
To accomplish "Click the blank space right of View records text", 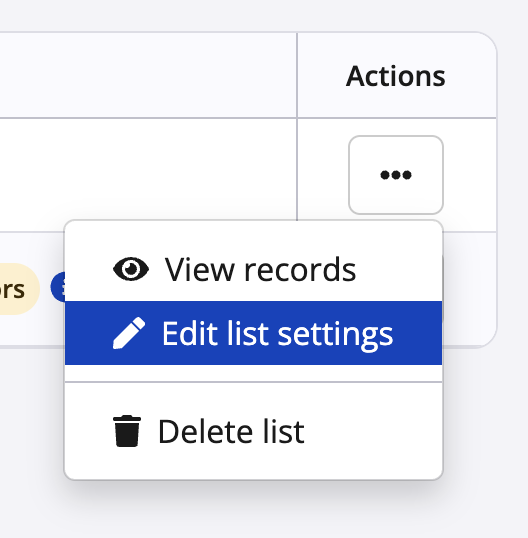I will (x=398, y=269).
